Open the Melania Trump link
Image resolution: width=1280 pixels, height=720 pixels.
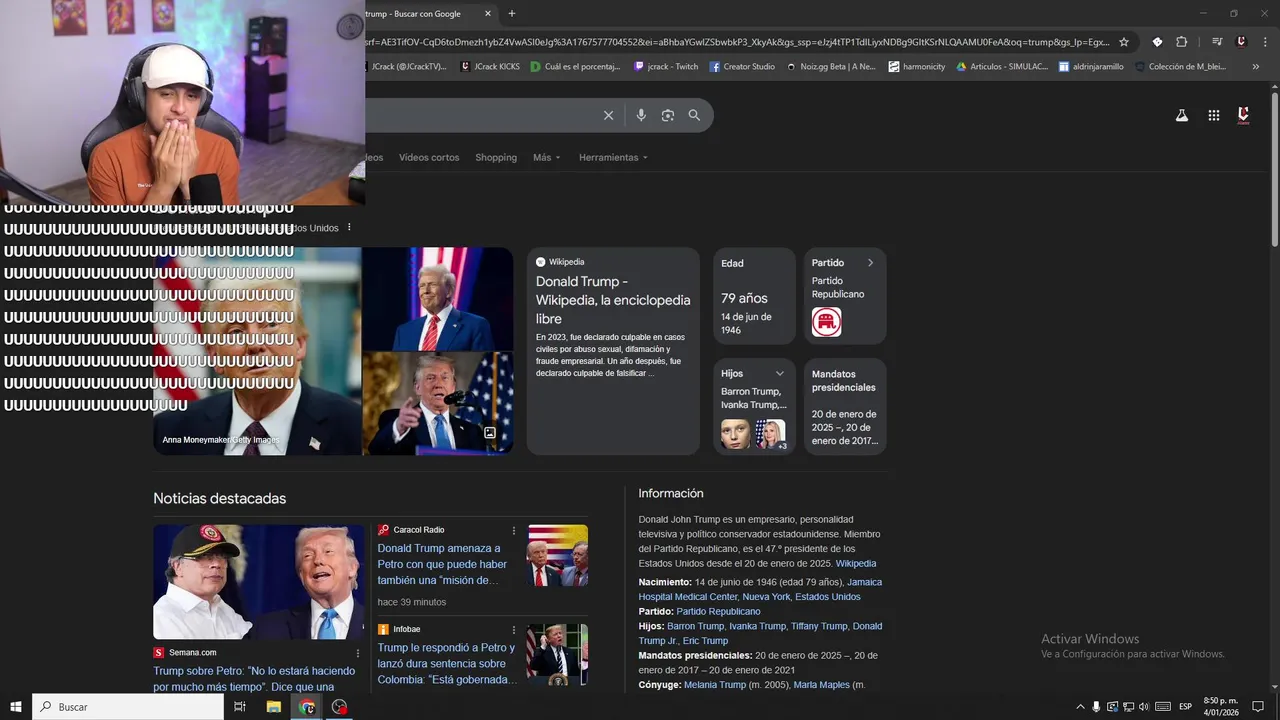pos(715,685)
